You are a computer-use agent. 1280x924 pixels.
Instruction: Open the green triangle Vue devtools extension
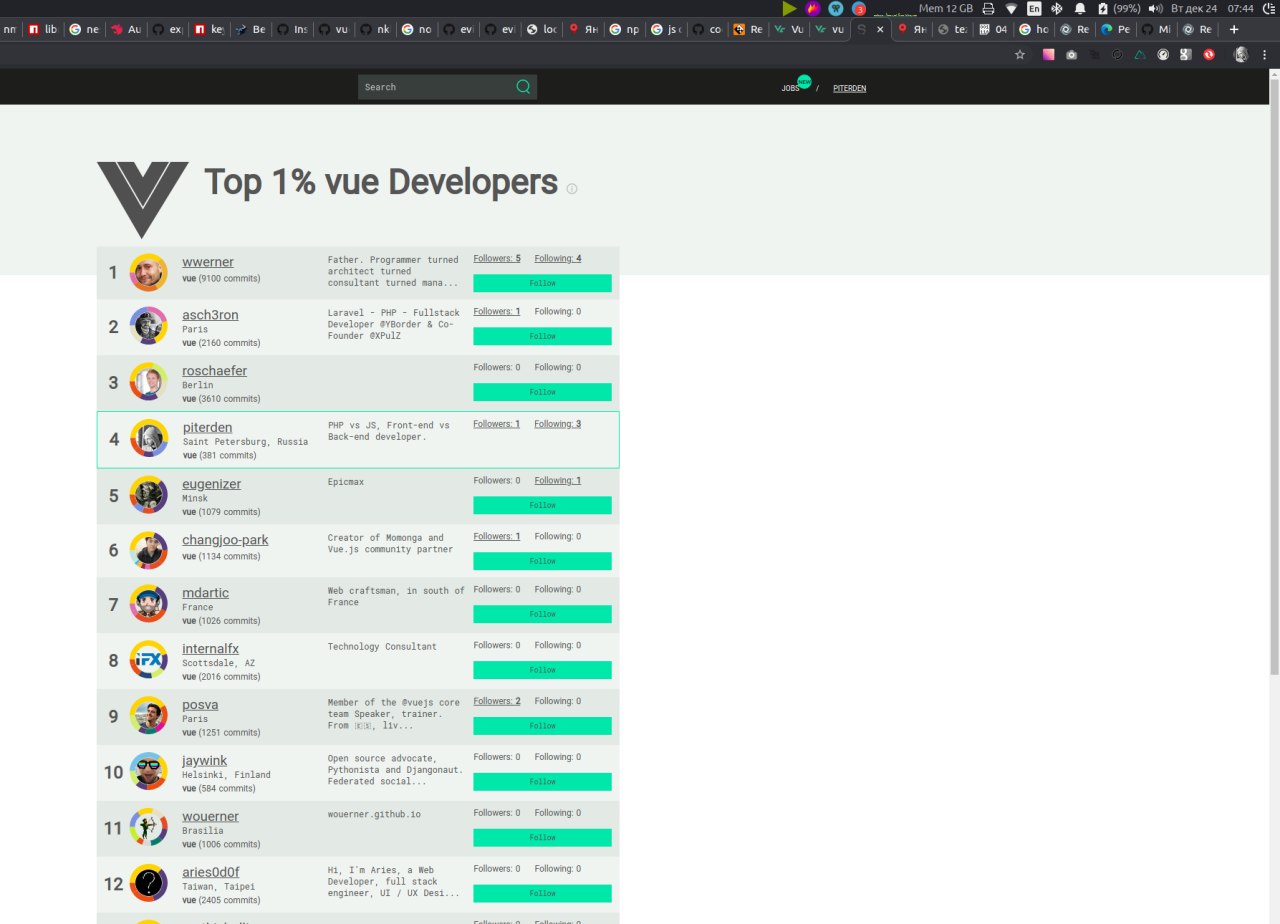coord(1139,55)
